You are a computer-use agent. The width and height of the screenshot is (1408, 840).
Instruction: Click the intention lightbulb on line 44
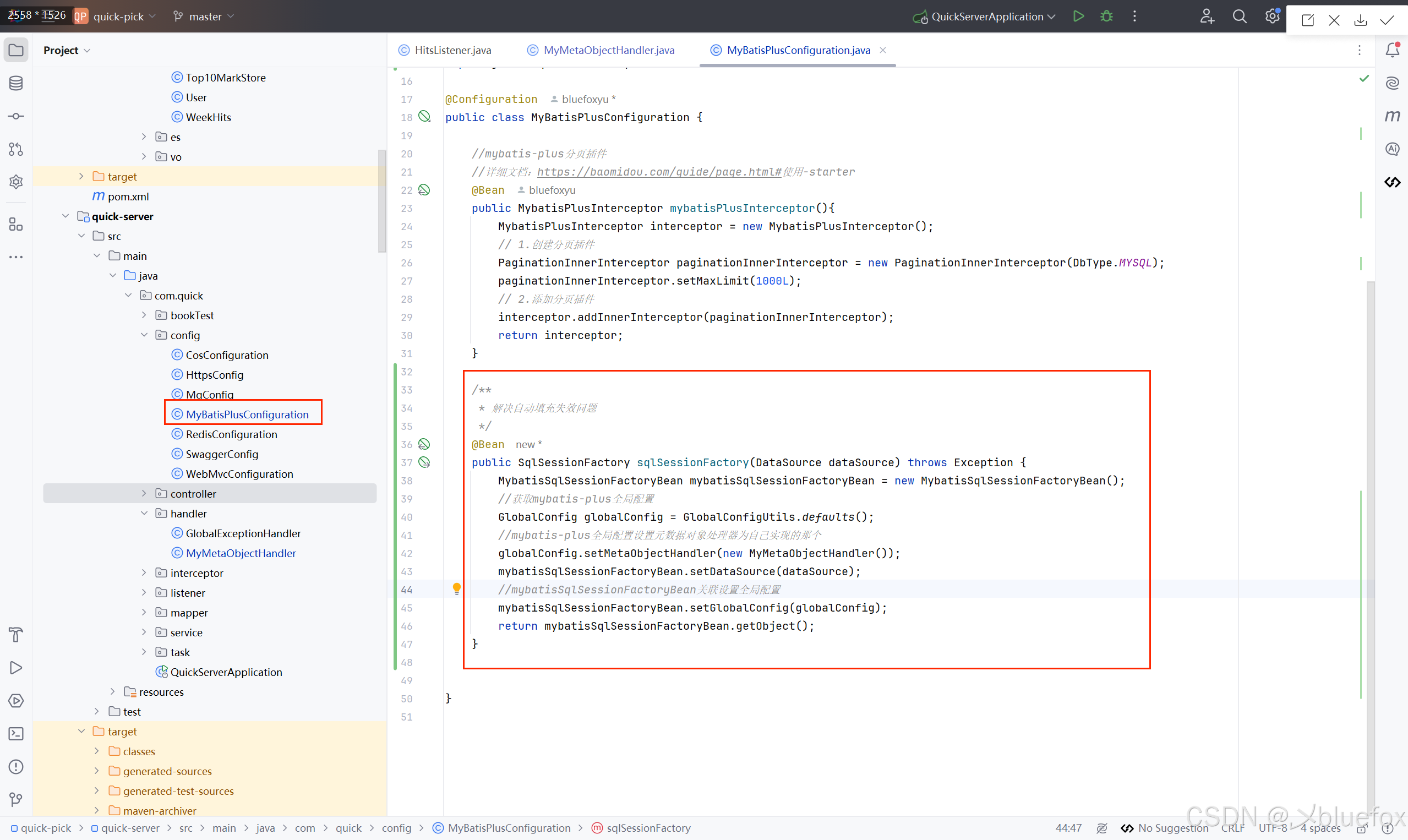[x=457, y=588]
